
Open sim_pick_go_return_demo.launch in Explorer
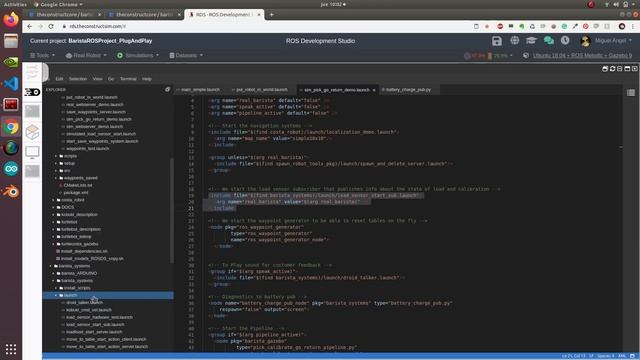(x=99, y=119)
